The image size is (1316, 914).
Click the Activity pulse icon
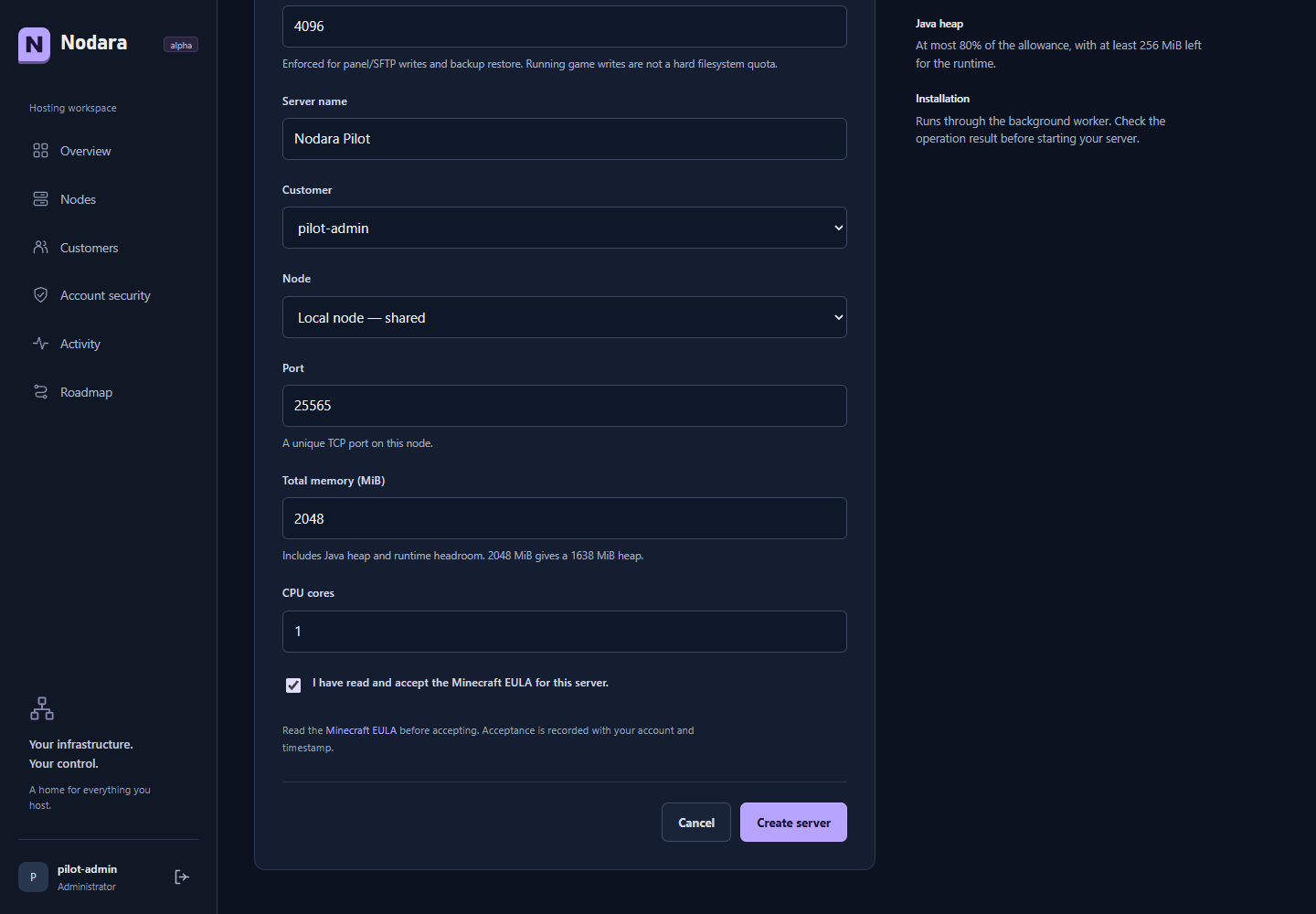click(40, 344)
